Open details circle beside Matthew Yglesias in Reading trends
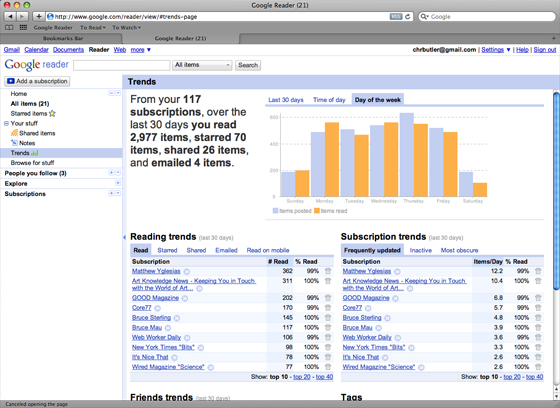Image resolution: width=560 pixels, height=408 pixels. [187, 272]
